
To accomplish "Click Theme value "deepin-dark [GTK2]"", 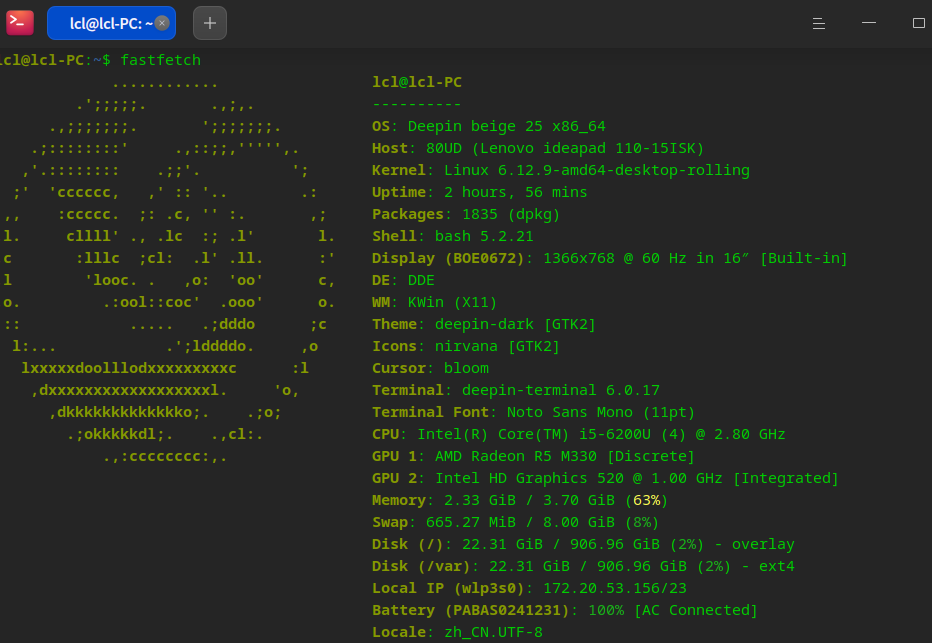I will 515,324.
